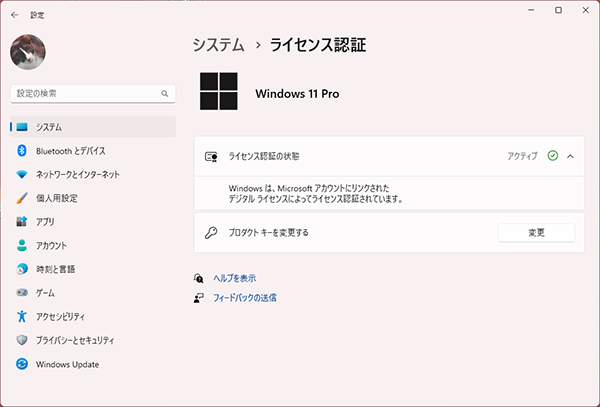Viewport: 600px width, 407px height.
Task: Close the 設定 window
Action: tap(586, 10)
